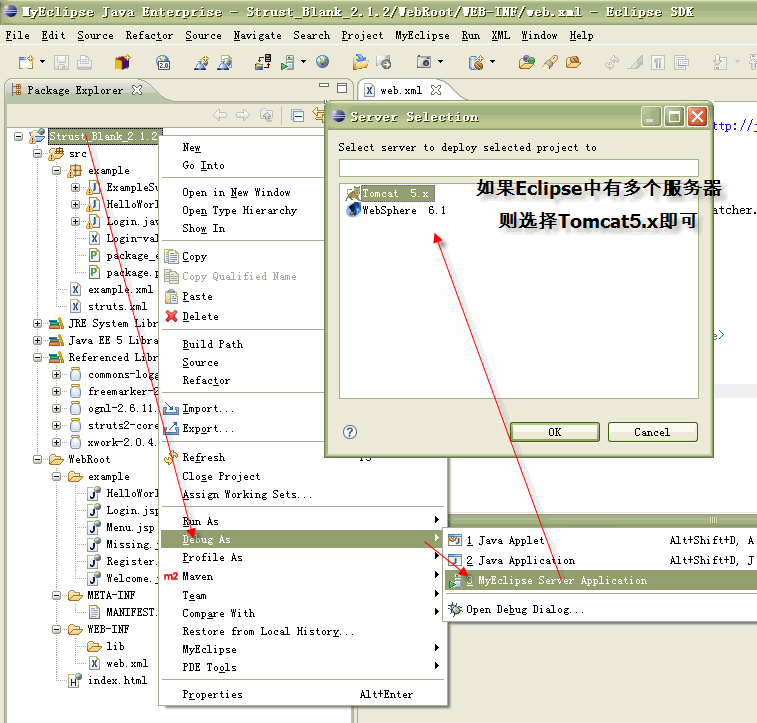Image resolution: width=757 pixels, height=723 pixels.
Task: Select Debug As in context menu
Action: (302, 539)
